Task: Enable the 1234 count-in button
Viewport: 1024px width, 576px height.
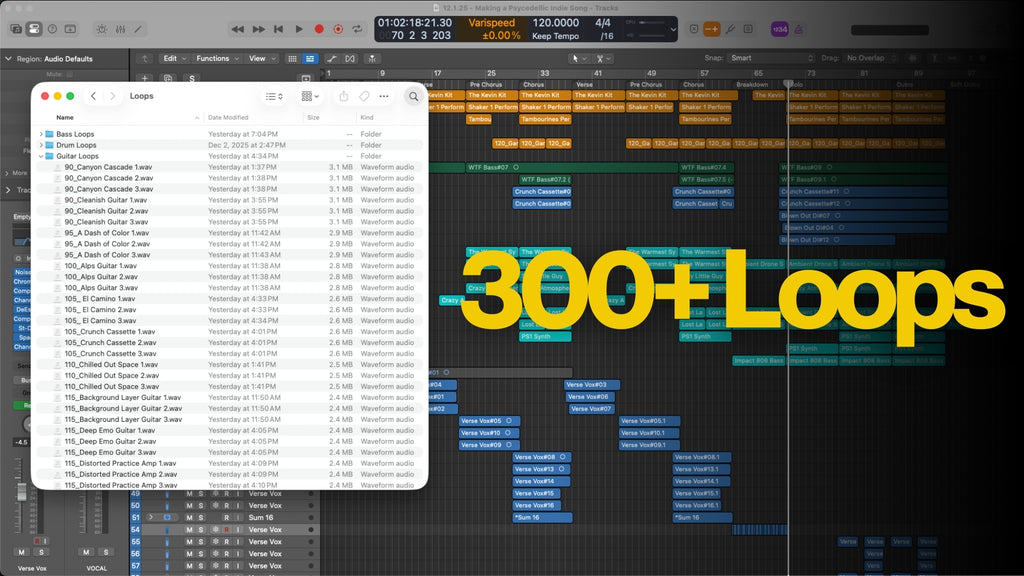Action: (x=779, y=29)
